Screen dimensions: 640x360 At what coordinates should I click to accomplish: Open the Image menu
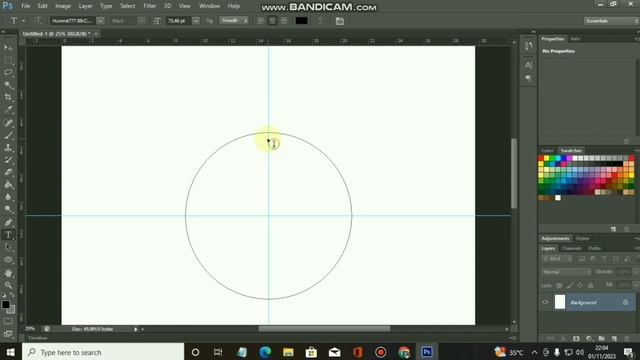pyautogui.click(x=63, y=6)
